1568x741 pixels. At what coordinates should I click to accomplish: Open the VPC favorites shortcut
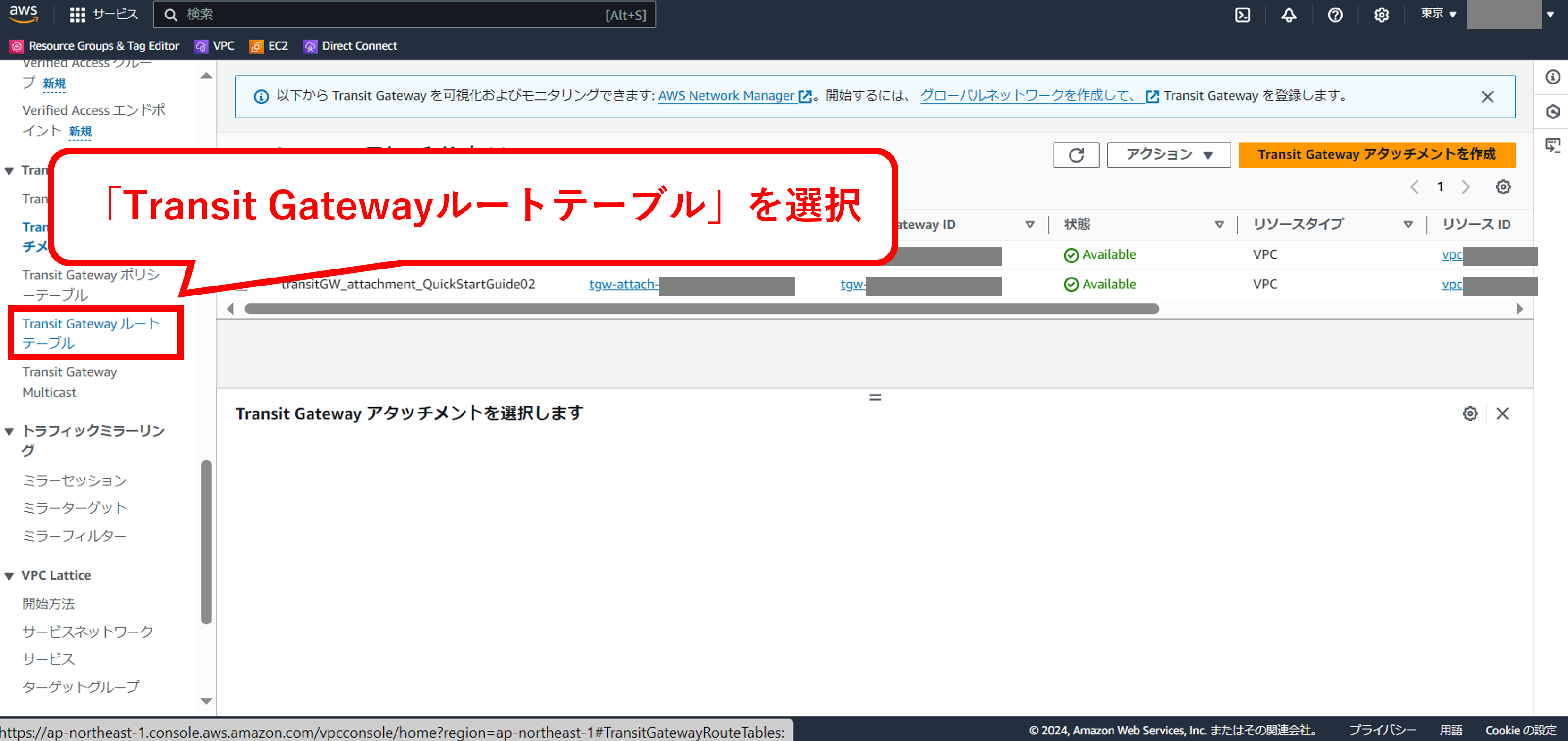tap(214, 46)
